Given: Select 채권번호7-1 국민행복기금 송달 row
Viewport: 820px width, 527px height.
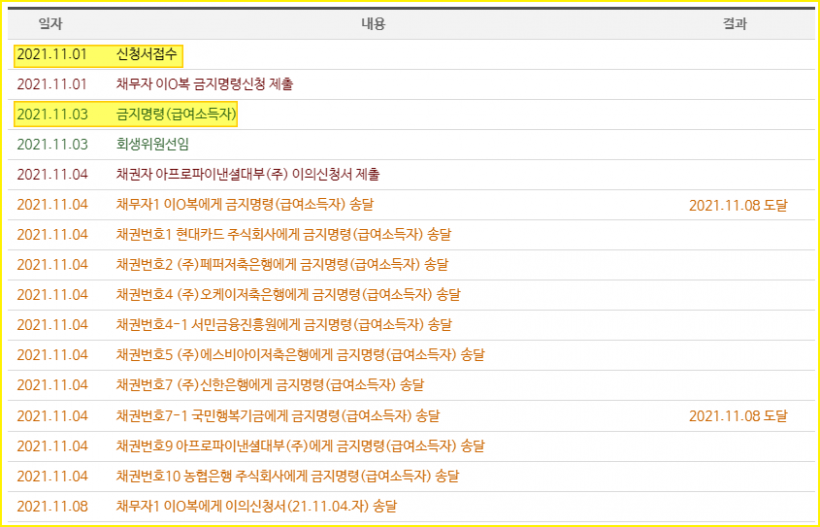Looking at the screenshot, I should point(410,416).
